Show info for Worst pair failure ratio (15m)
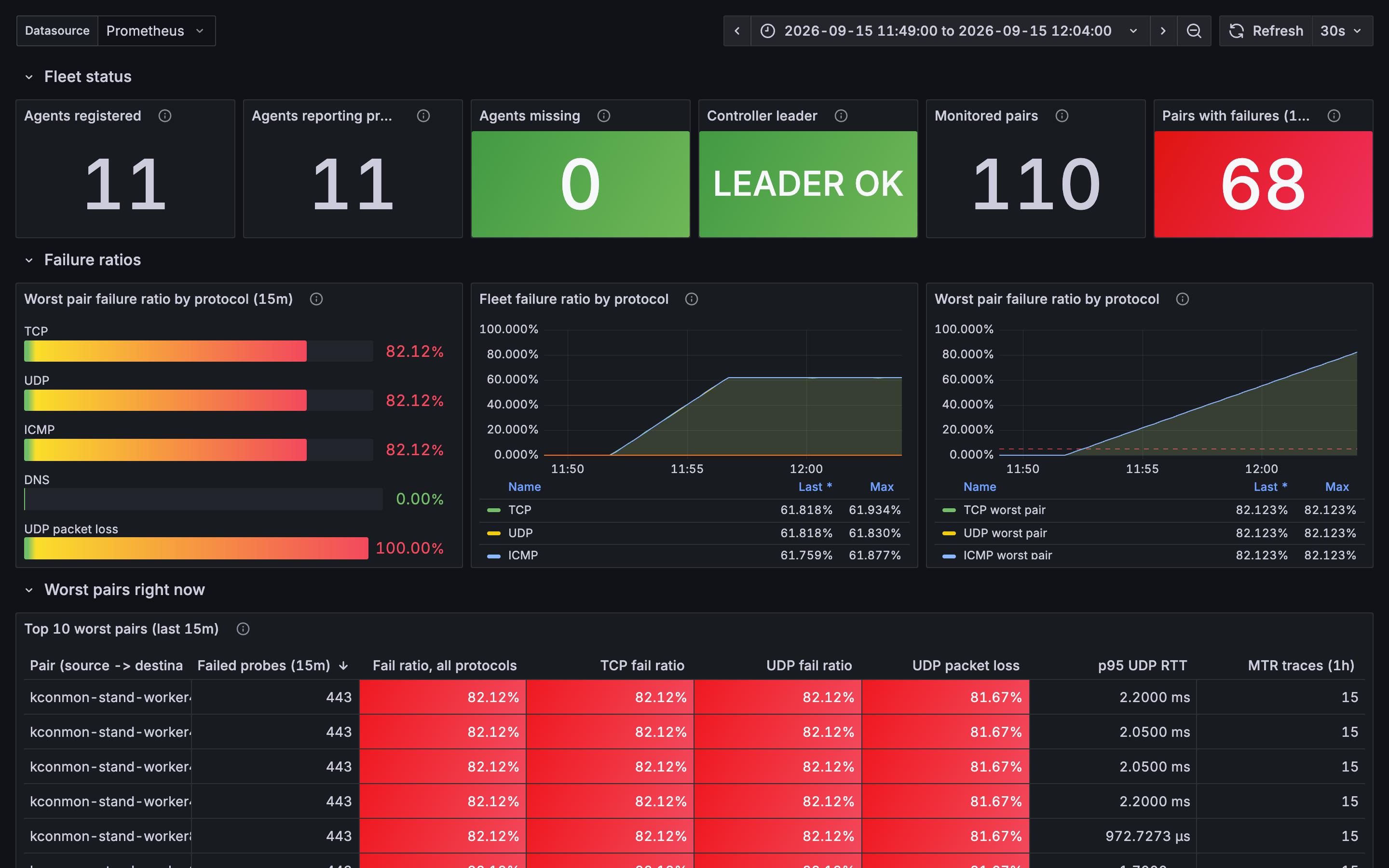This screenshot has height=868, width=1389. coord(316,299)
